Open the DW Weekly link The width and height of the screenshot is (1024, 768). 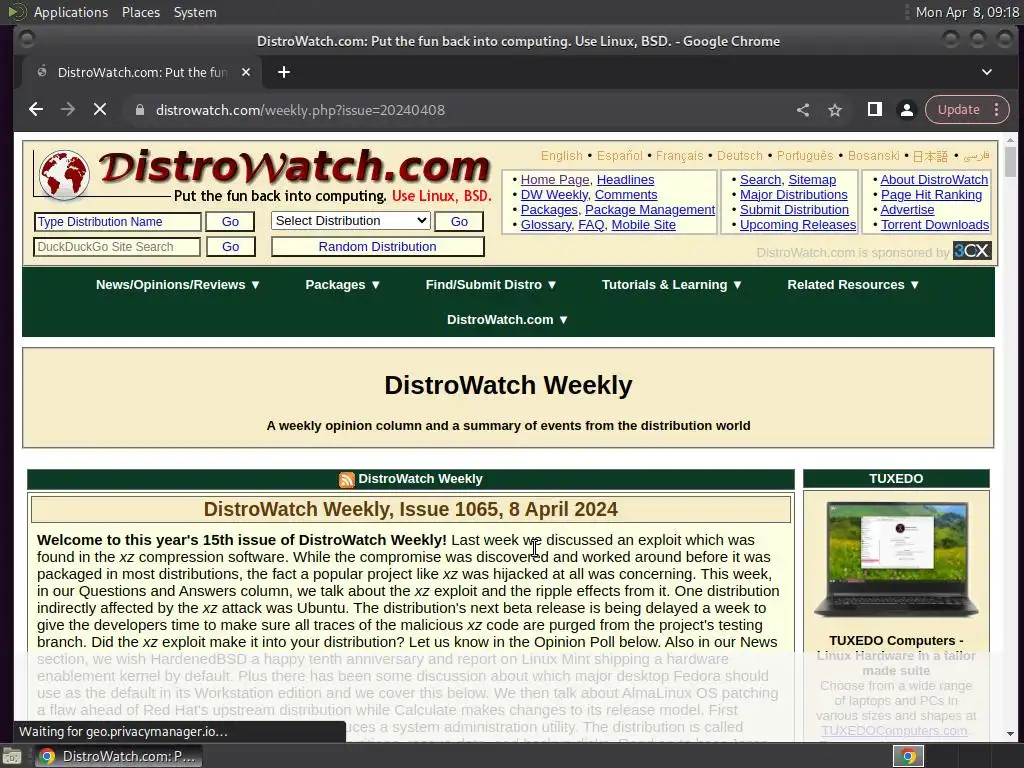point(554,195)
